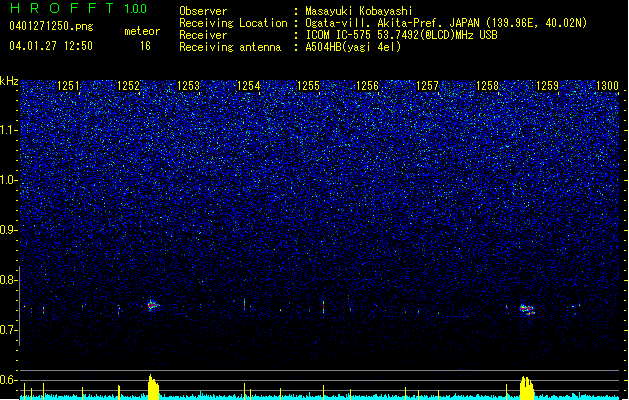Click the 1259 time marker
The width and height of the screenshot is (629, 400).
pos(547,86)
